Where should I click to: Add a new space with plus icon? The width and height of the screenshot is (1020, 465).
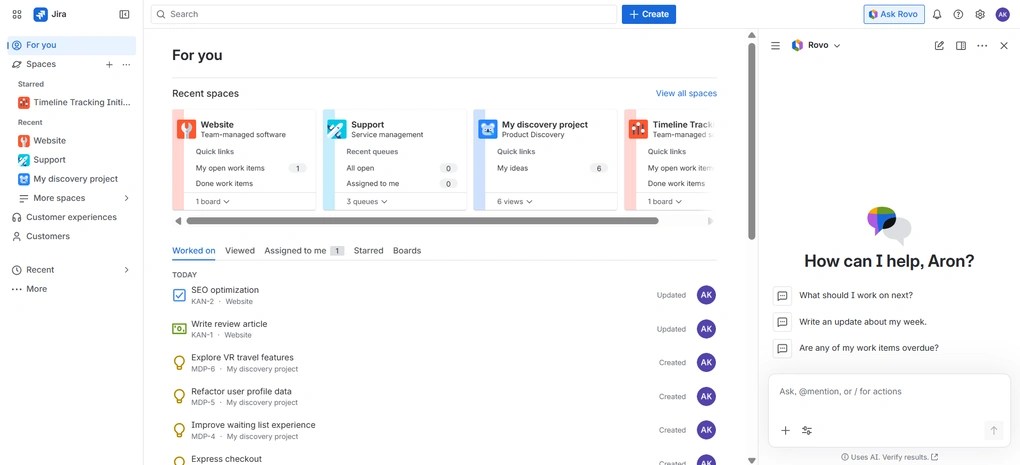109,64
